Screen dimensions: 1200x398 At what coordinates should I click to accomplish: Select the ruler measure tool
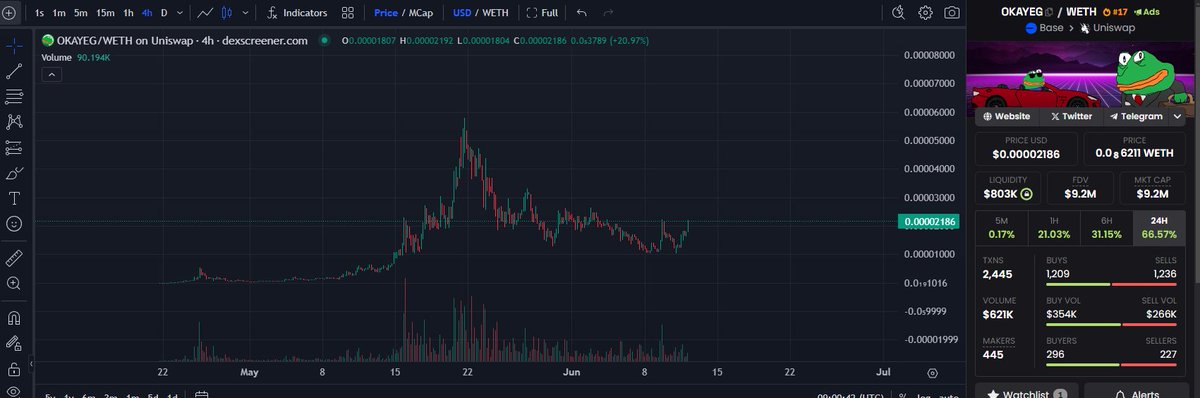click(14, 258)
